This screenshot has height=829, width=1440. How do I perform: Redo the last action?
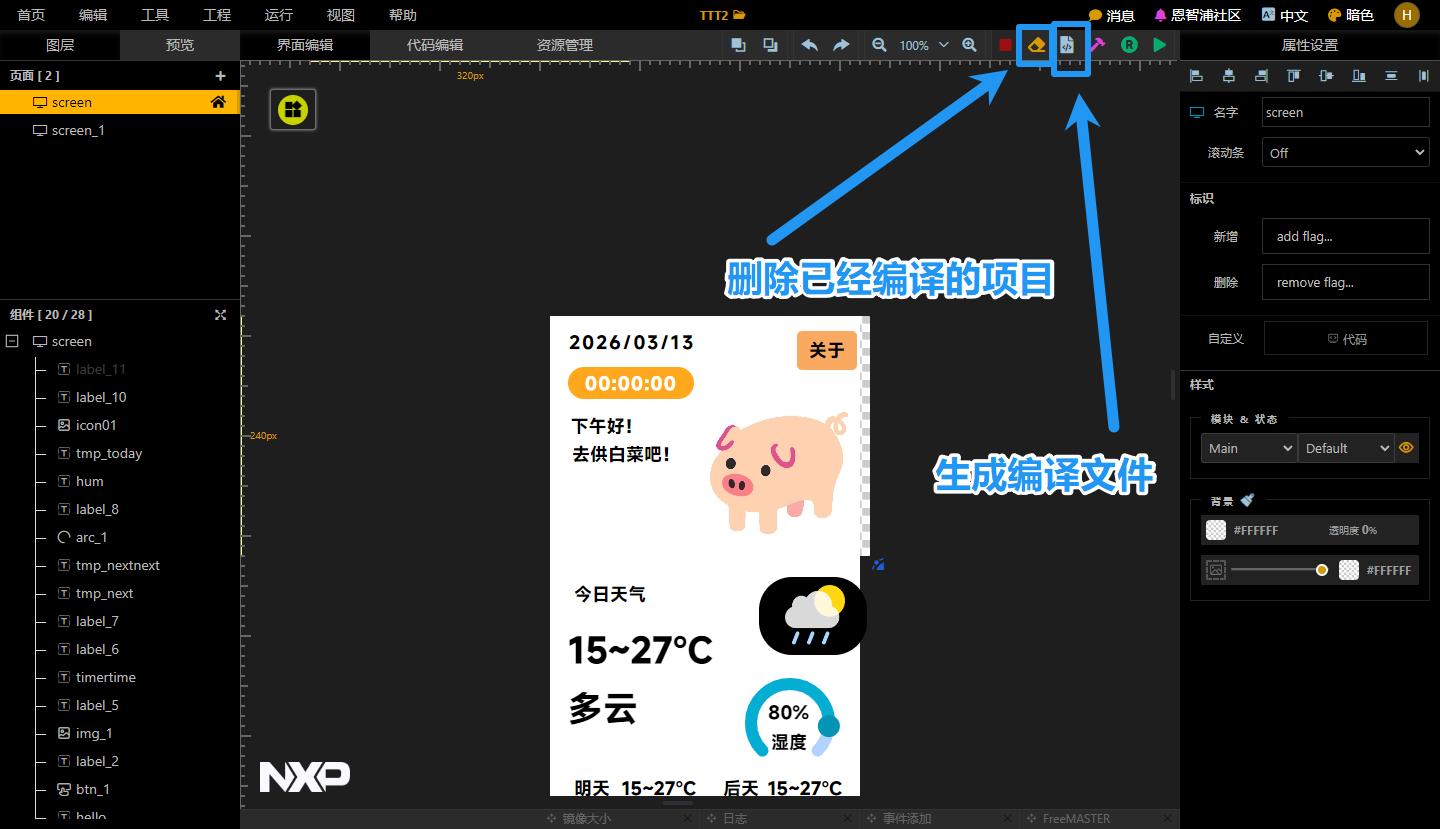(841, 45)
